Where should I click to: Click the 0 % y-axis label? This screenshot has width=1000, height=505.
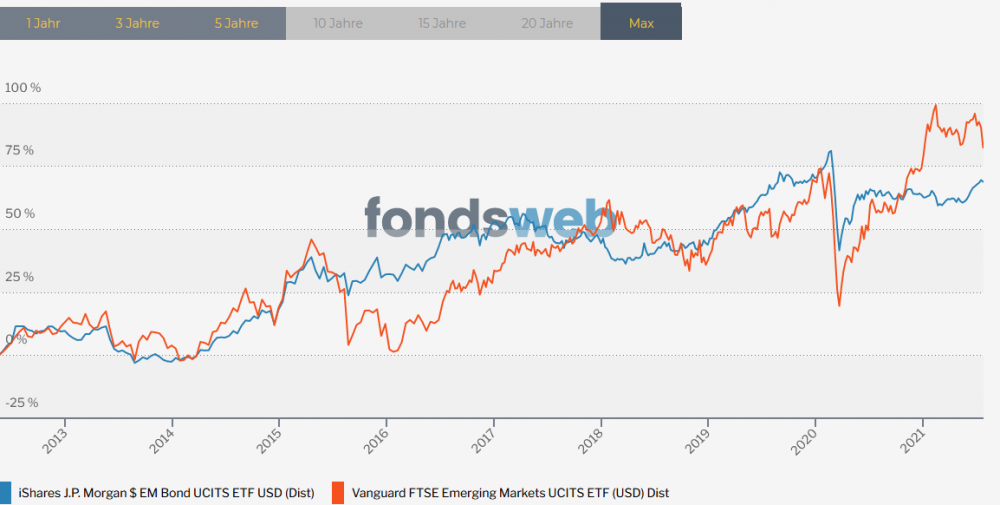pyautogui.click(x=17, y=340)
